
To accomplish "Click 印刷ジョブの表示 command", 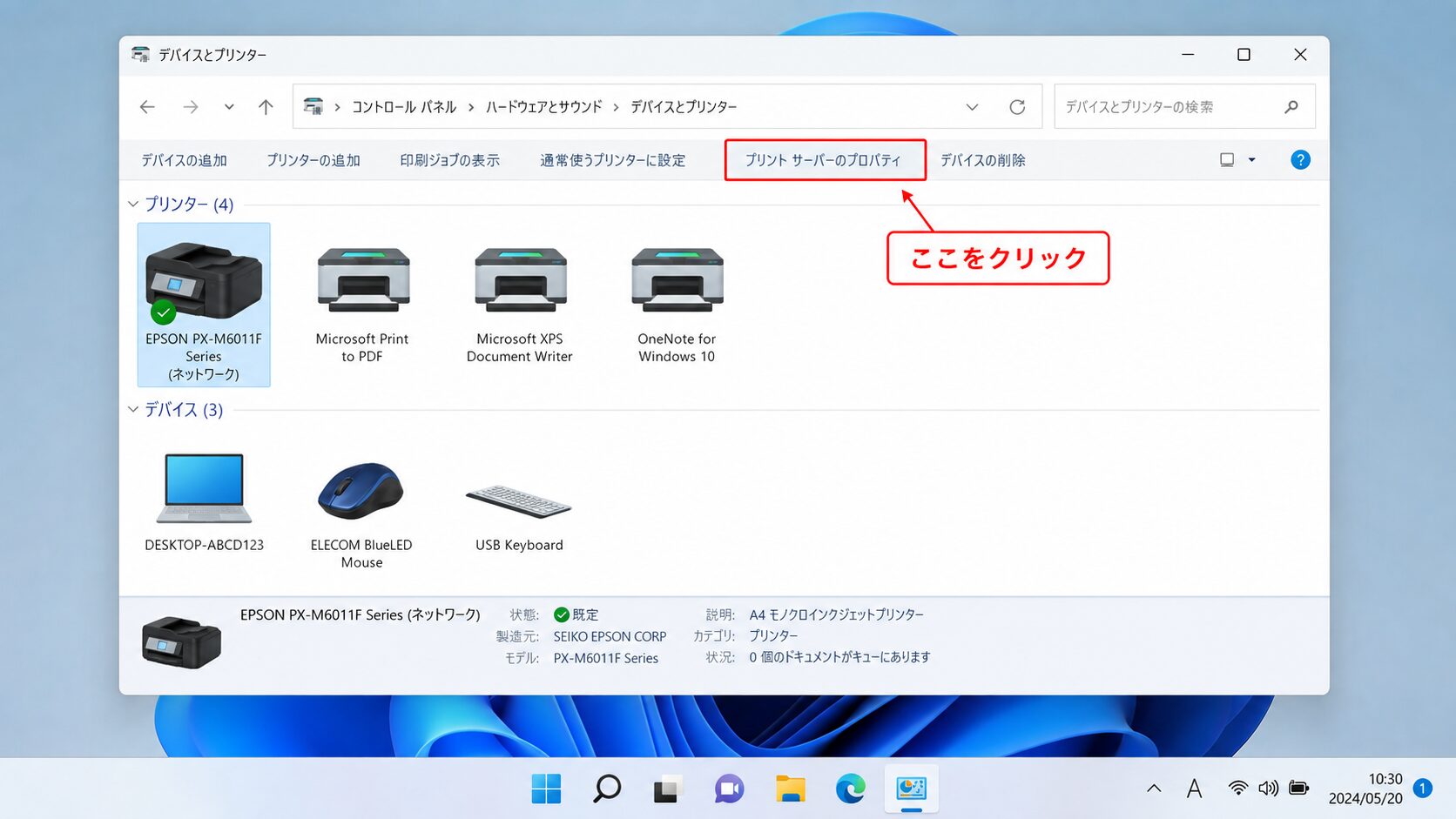I will click(x=450, y=160).
